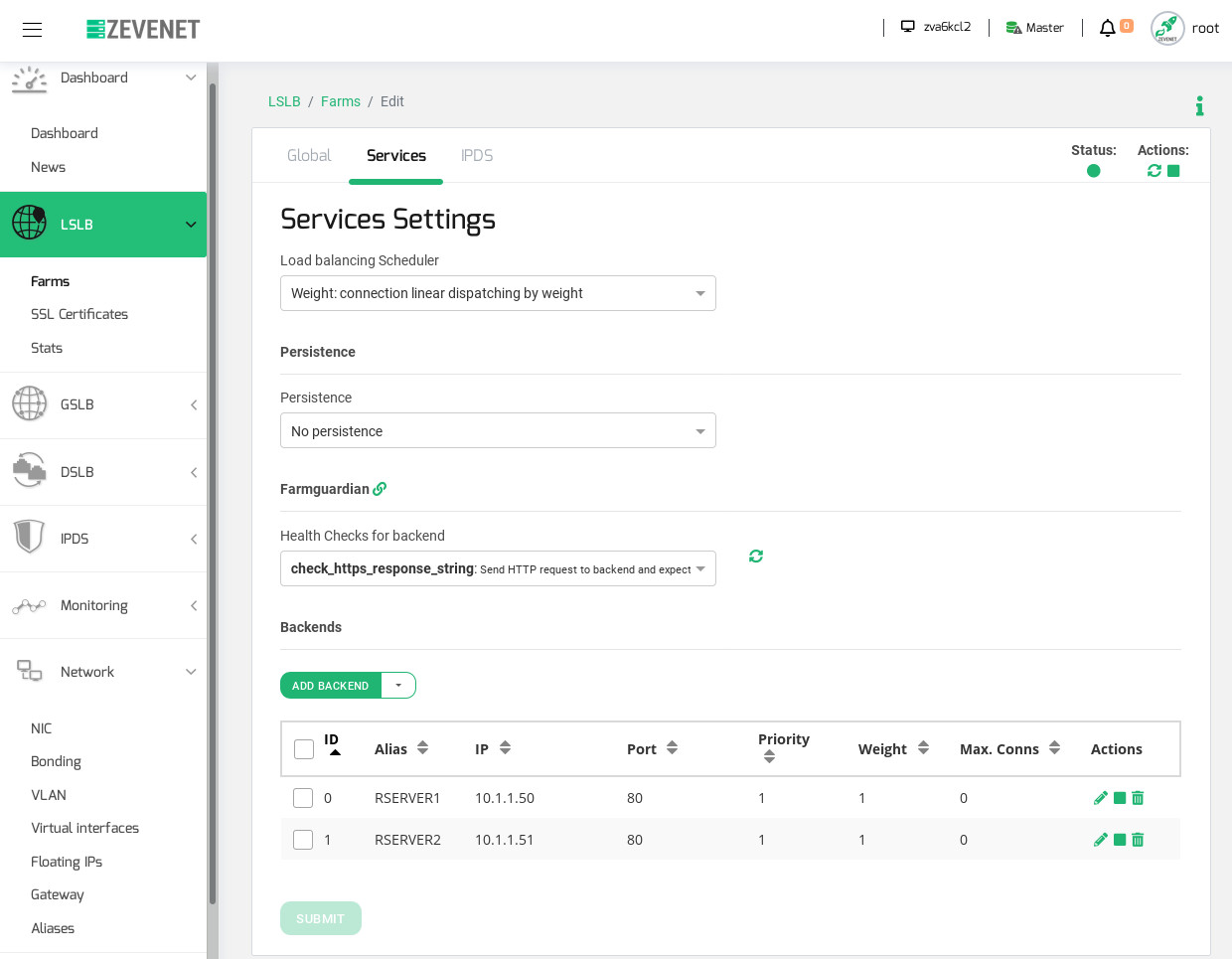Switch to the IPDS tab

pyautogui.click(x=477, y=156)
